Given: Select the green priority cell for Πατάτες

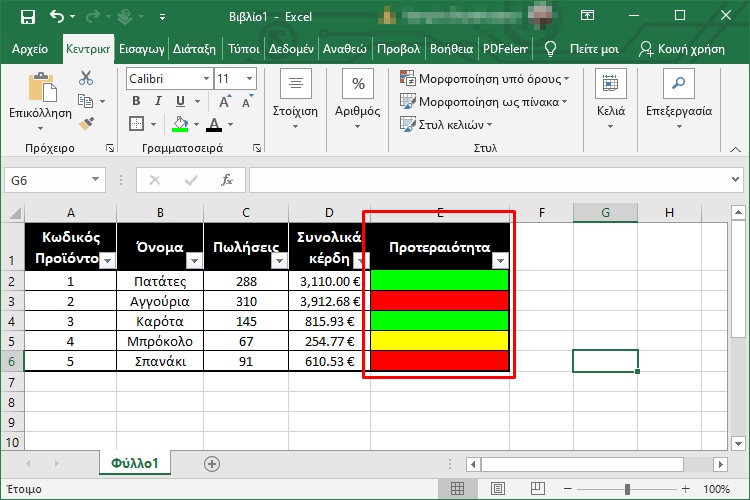Looking at the screenshot, I should 440,281.
